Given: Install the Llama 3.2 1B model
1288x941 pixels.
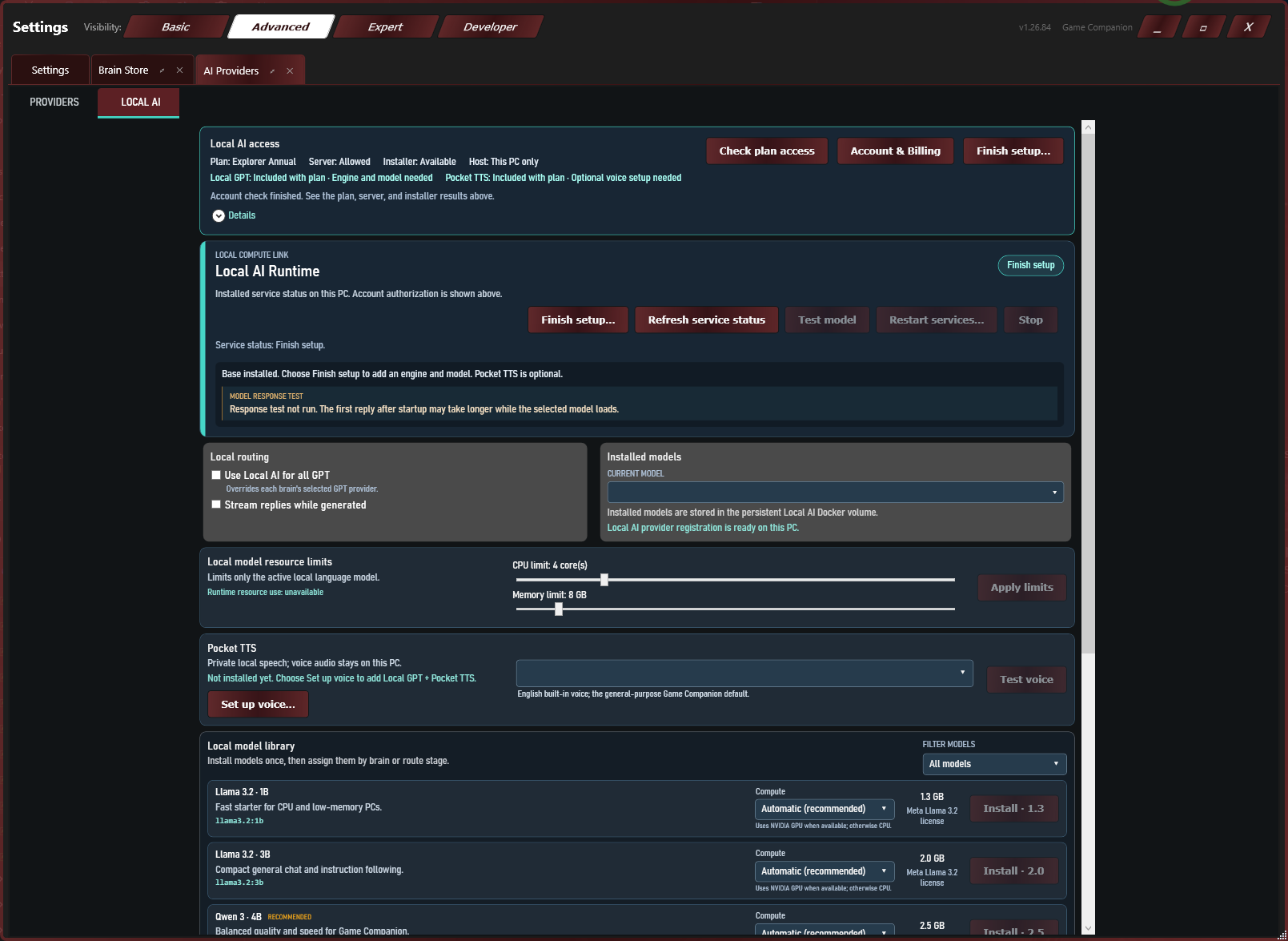Looking at the screenshot, I should [1013, 808].
